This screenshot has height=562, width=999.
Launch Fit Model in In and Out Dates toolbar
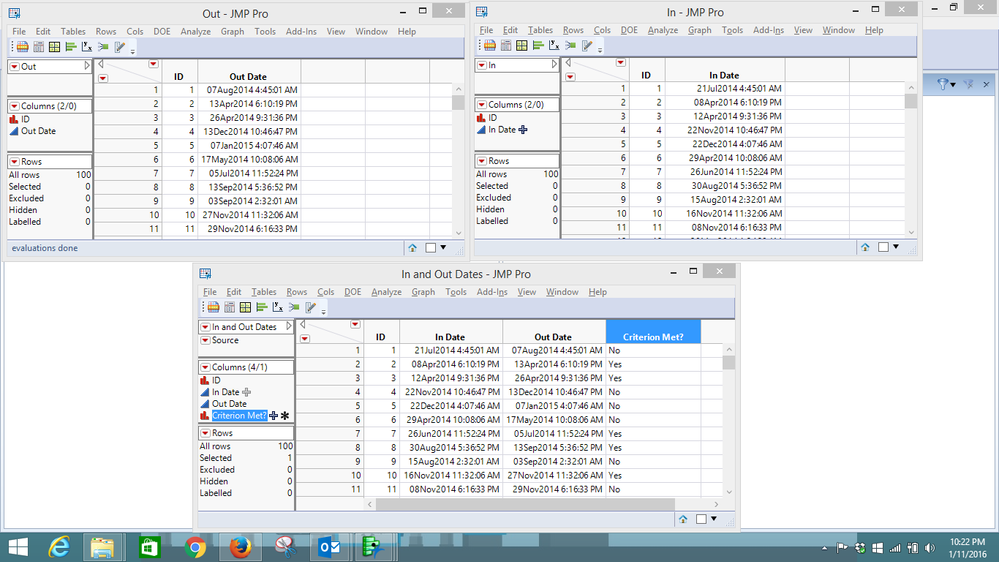(x=294, y=307)
